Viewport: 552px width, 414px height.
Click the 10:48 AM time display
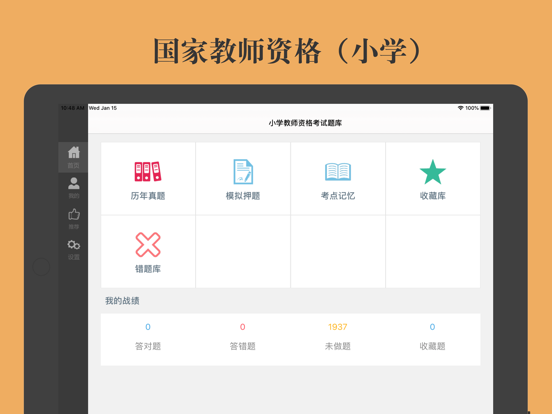coord(73,108)
